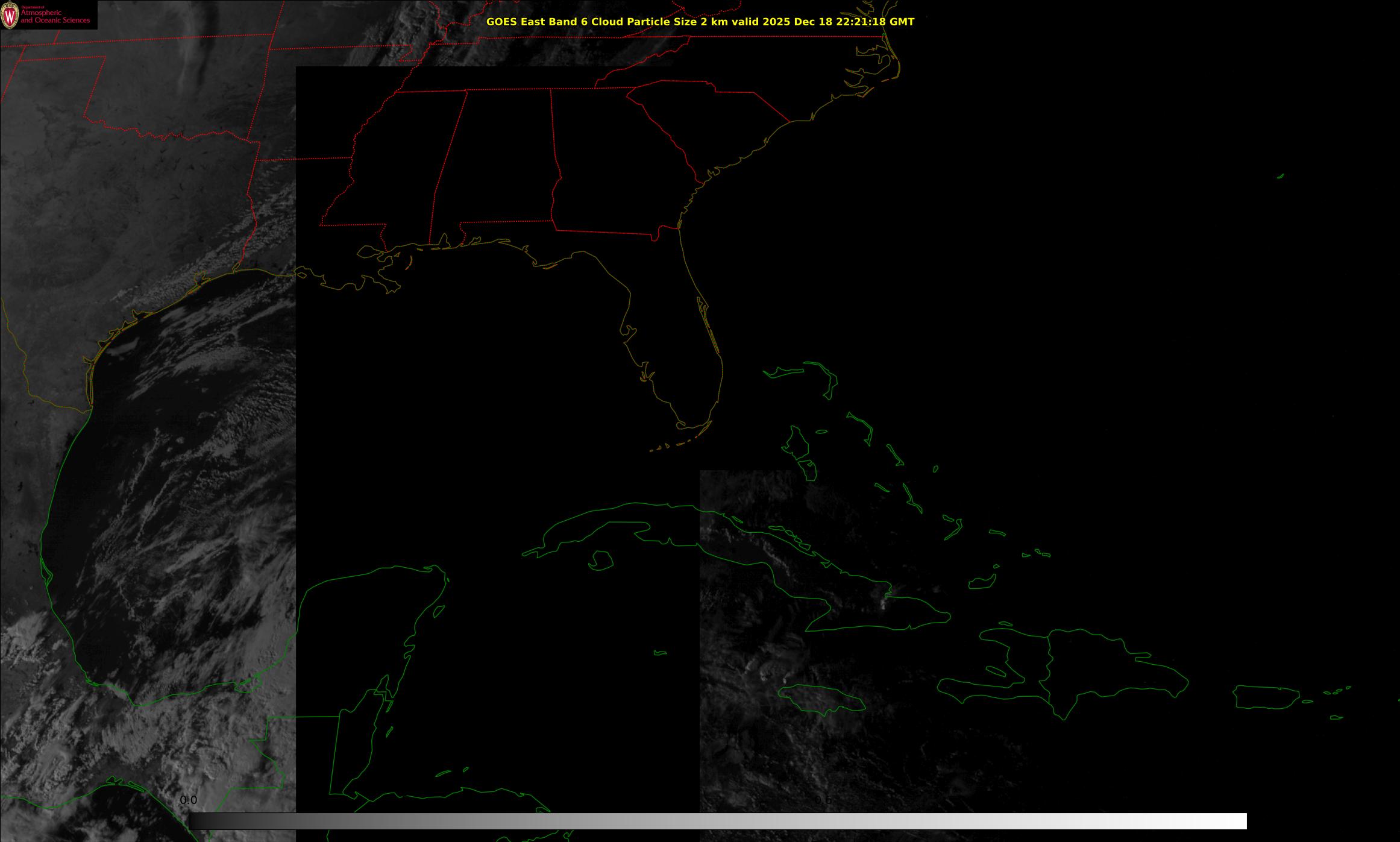Click inside the Alabama state outline
Viewport: 1400px width, 842px height.
coord(500,163)
